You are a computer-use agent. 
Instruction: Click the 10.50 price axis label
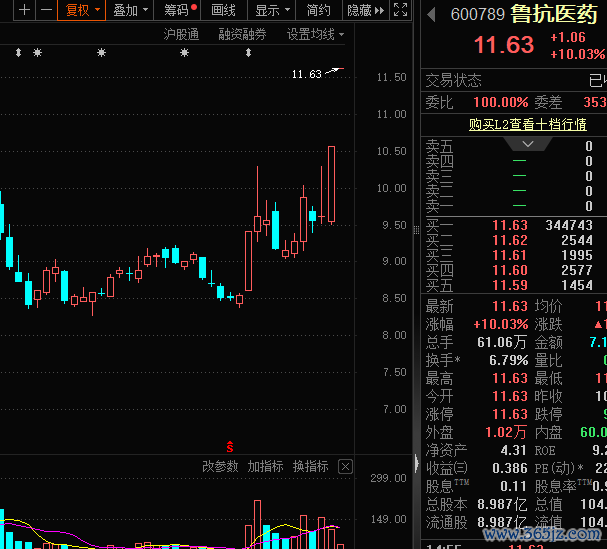pos(391,151)
